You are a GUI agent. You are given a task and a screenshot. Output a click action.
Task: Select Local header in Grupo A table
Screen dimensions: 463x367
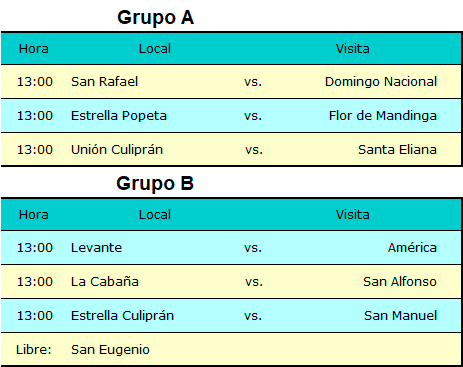[155, 49]
